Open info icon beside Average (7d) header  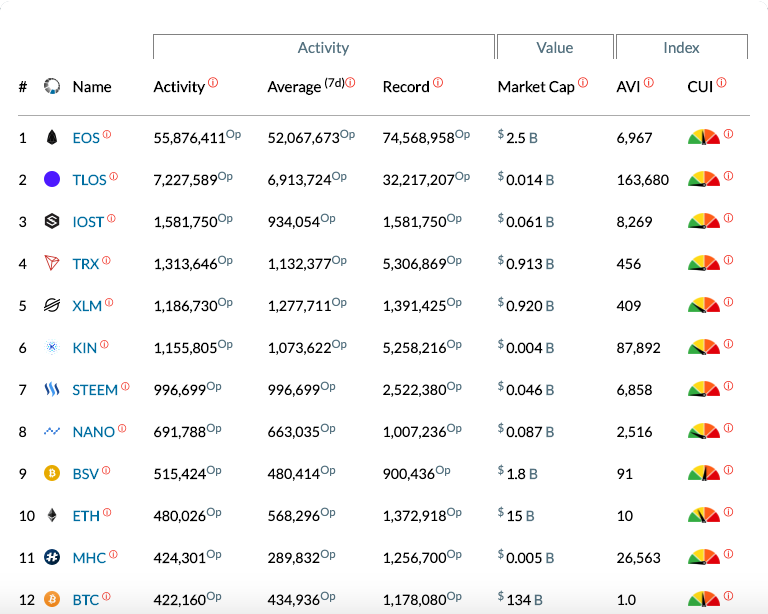[350, 82]
